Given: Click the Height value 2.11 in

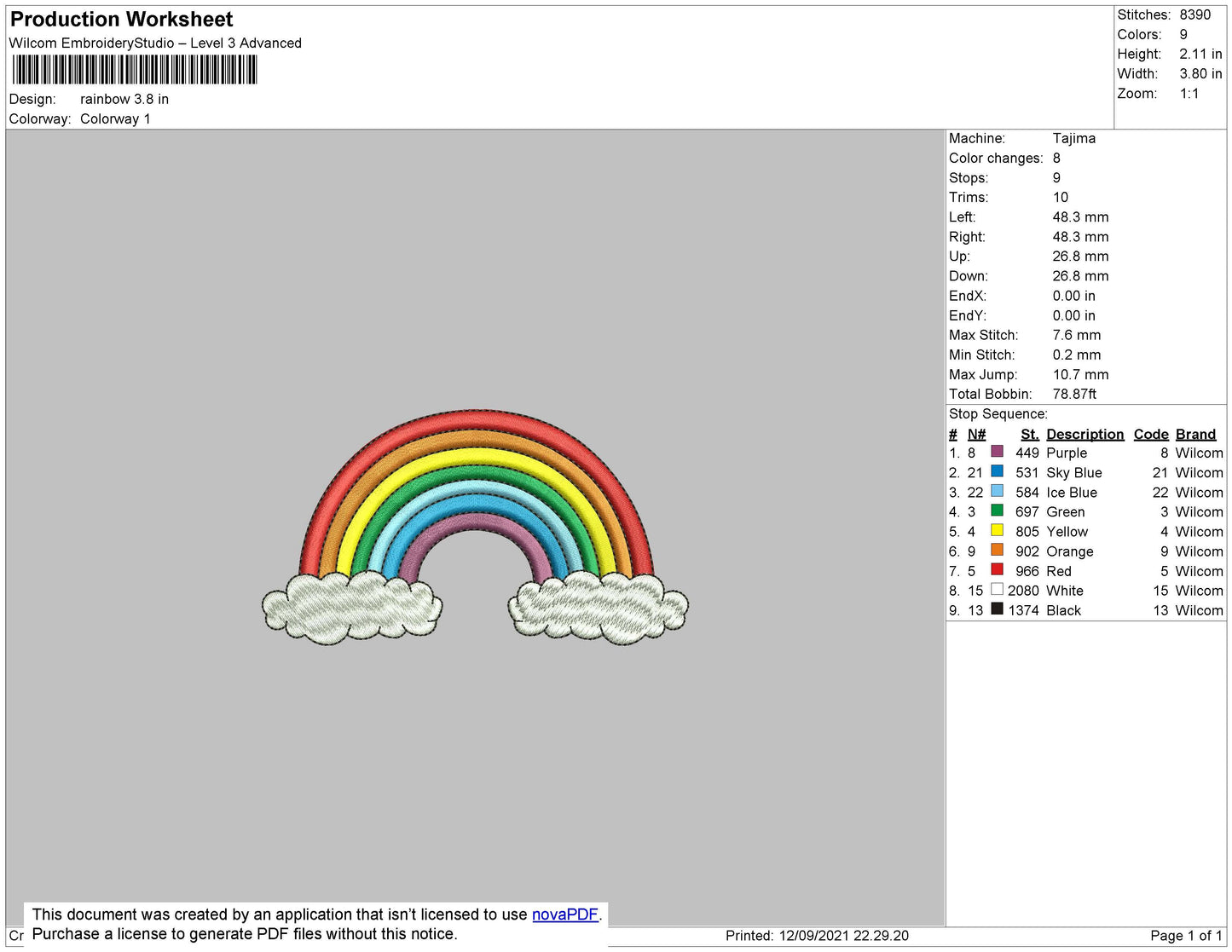Looking at the screenshot, I should 1200,54.
